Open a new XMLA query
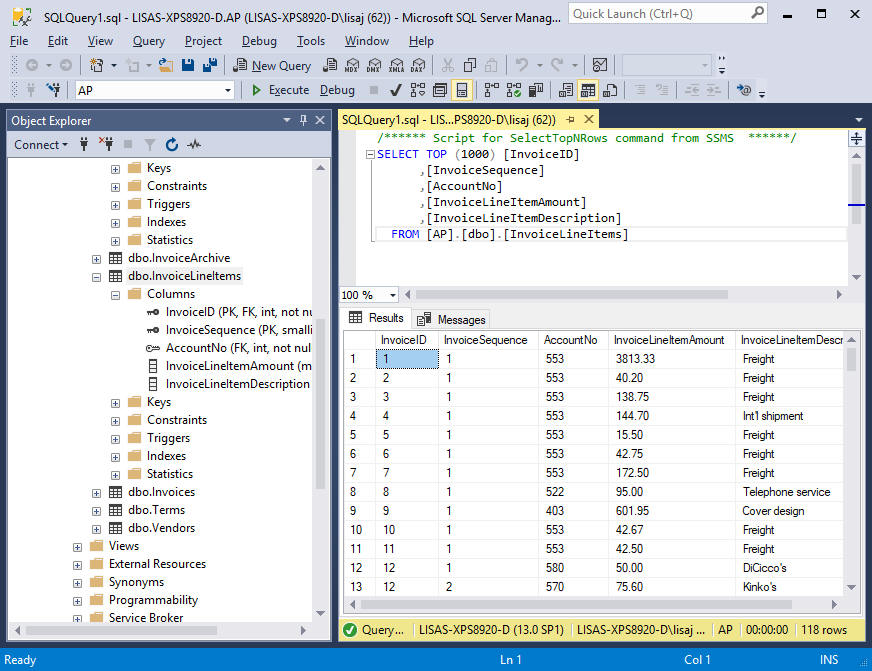 396,63
